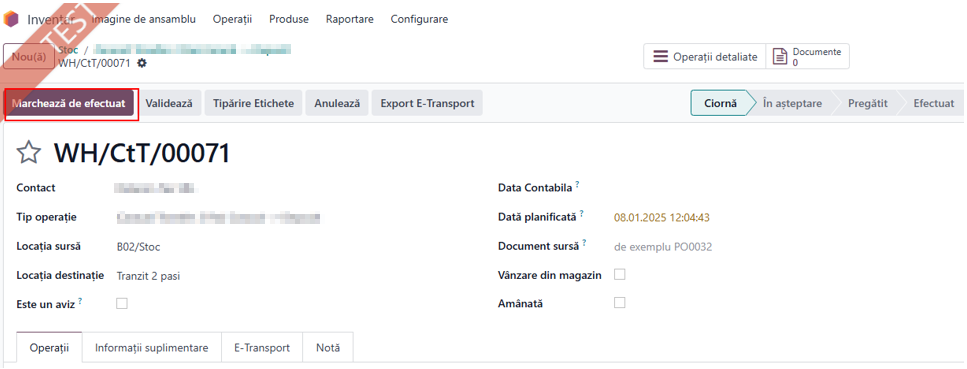Image resolution: width=967 pixels, height=369 pixels.
Task: Click Marchează de efectuat button
Action: click(68, 104)
